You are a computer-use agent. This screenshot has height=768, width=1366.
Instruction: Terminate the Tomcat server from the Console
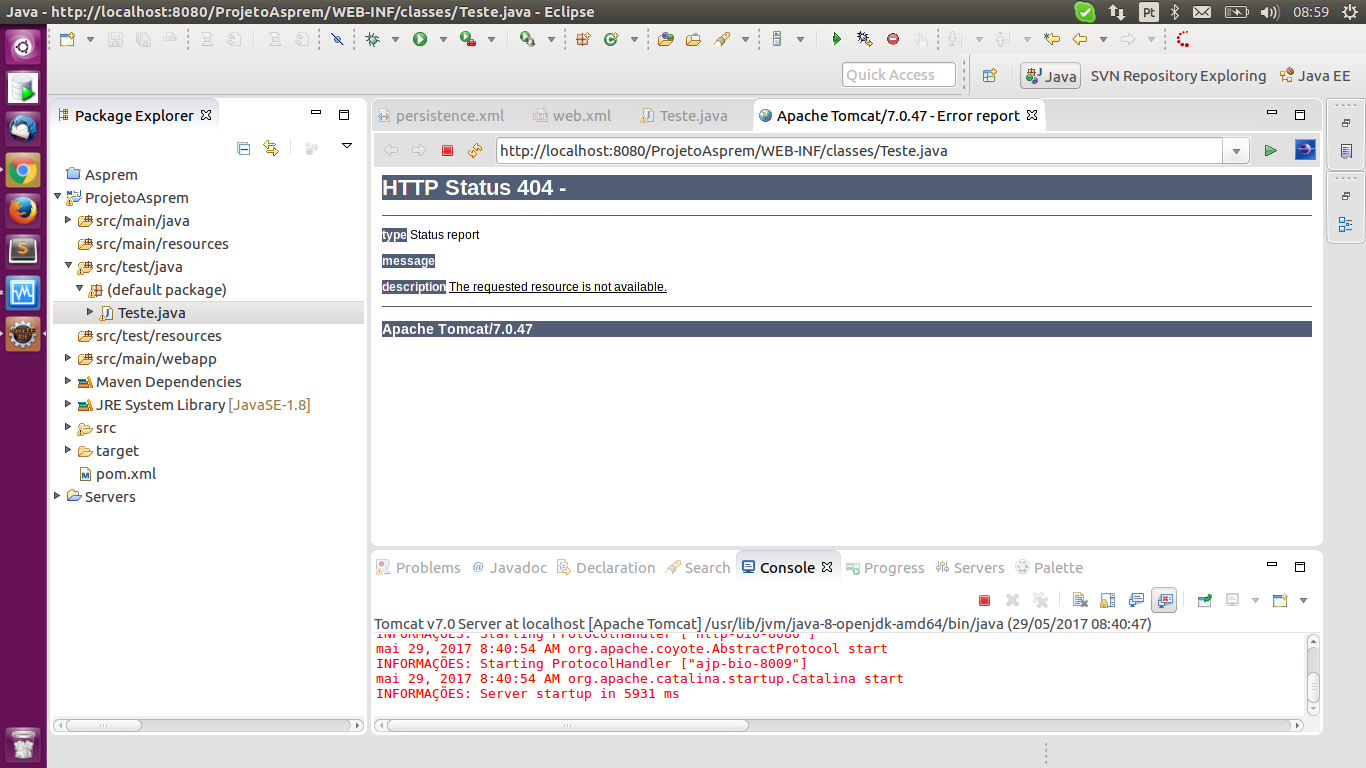(x=984, y=600)
